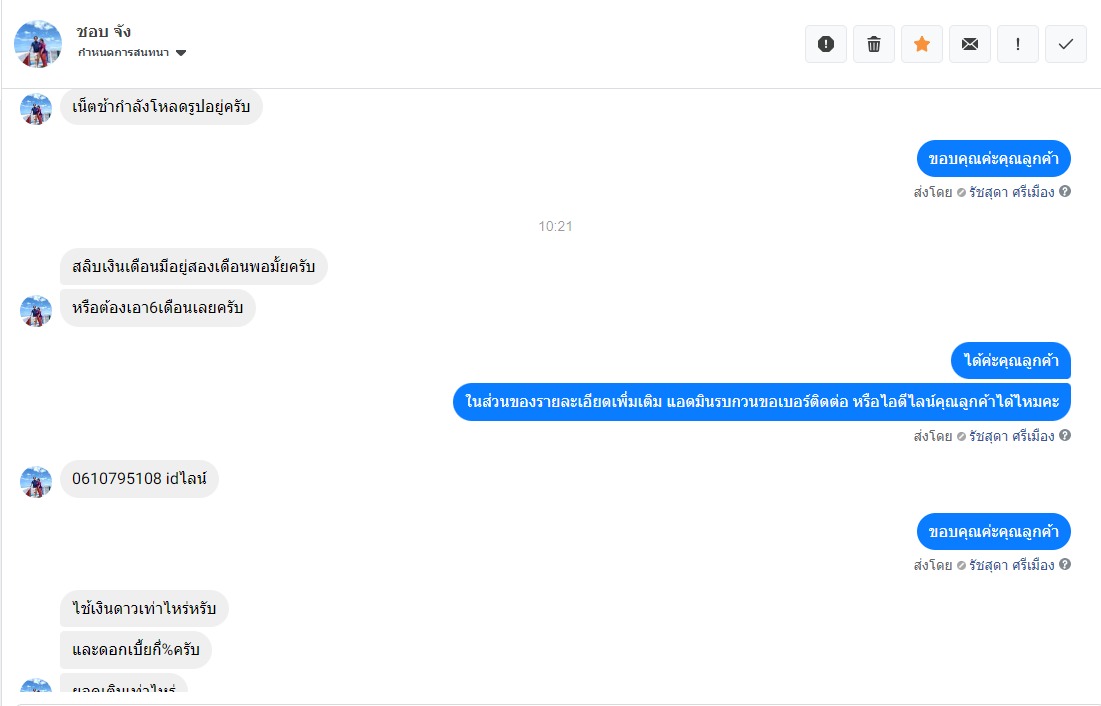
Task: Click help icon below the LINE ID request message
Action: 1065,436
